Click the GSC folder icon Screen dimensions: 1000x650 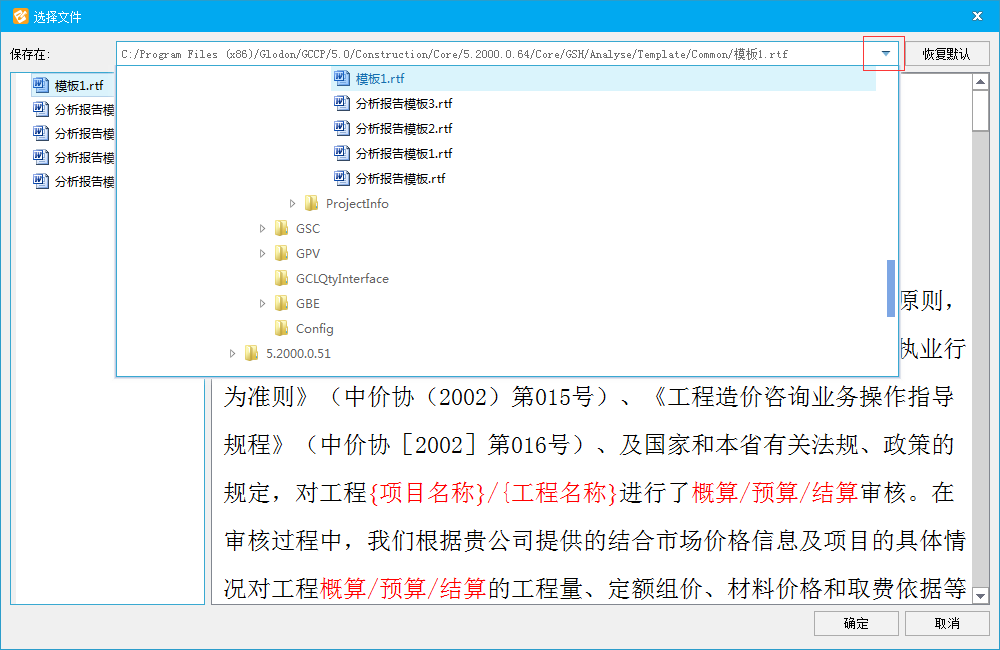(x=282, y=229)
